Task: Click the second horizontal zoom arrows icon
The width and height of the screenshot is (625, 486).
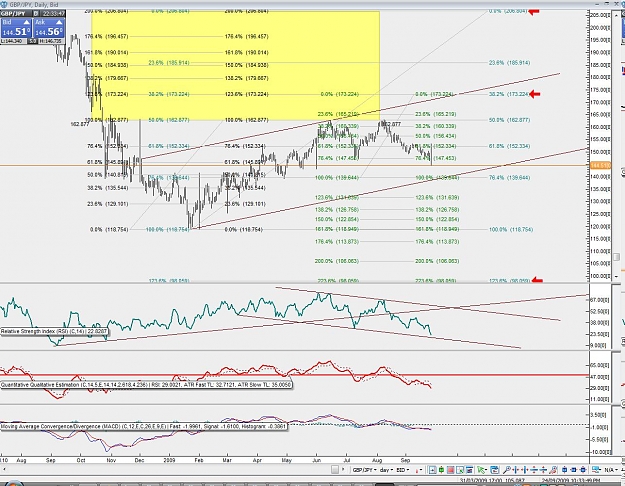Action: (x=525, y=470)
